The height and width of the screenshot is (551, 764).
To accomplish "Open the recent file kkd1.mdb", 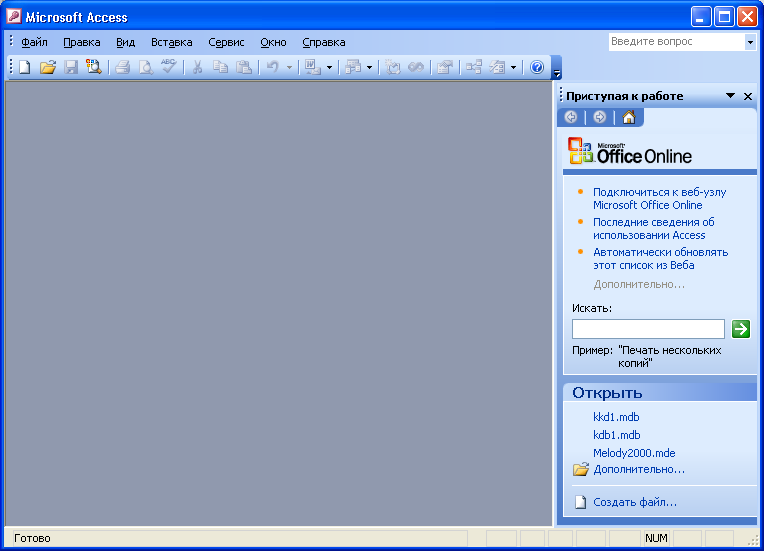I will (x=616, y=417).
